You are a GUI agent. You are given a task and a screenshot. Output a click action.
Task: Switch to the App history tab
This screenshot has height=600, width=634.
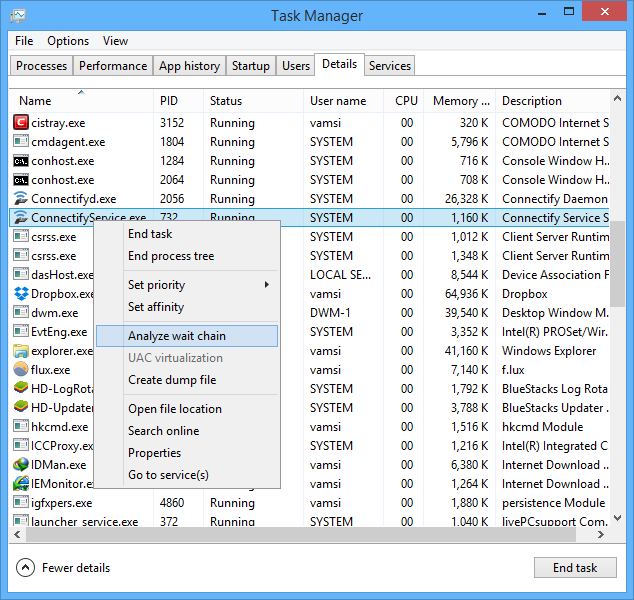pyautogui.click(x=189, y=65)
